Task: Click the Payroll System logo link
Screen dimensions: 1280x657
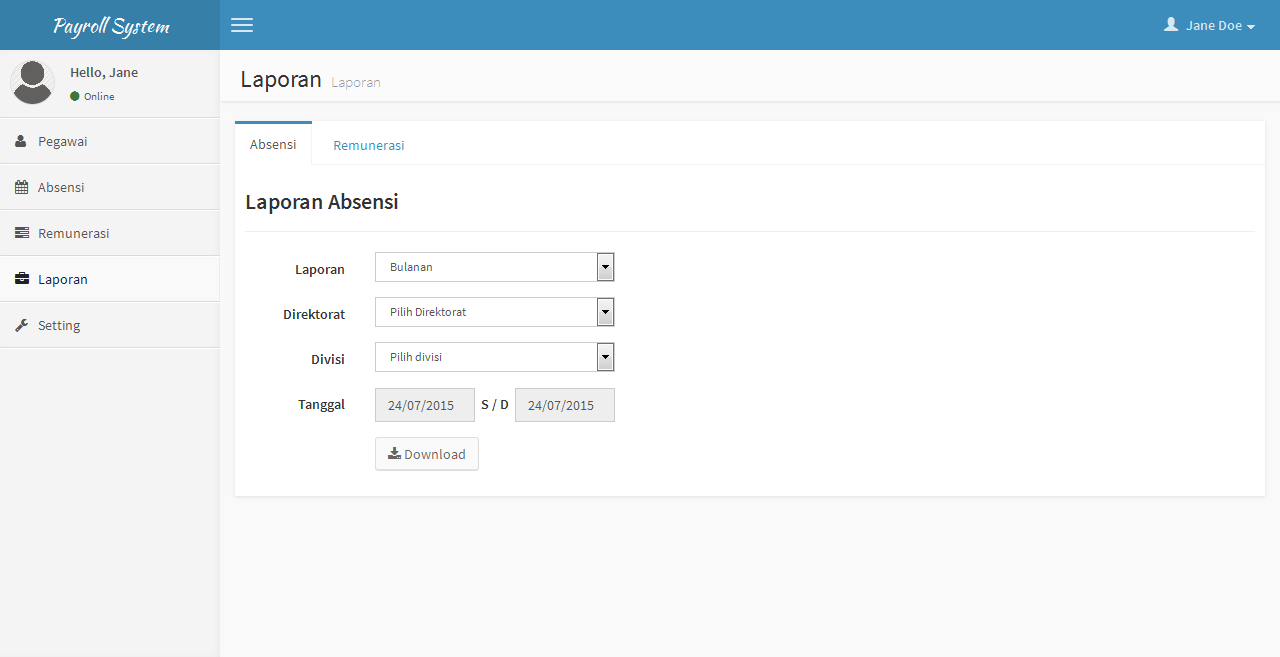Action: pos(111,26)
